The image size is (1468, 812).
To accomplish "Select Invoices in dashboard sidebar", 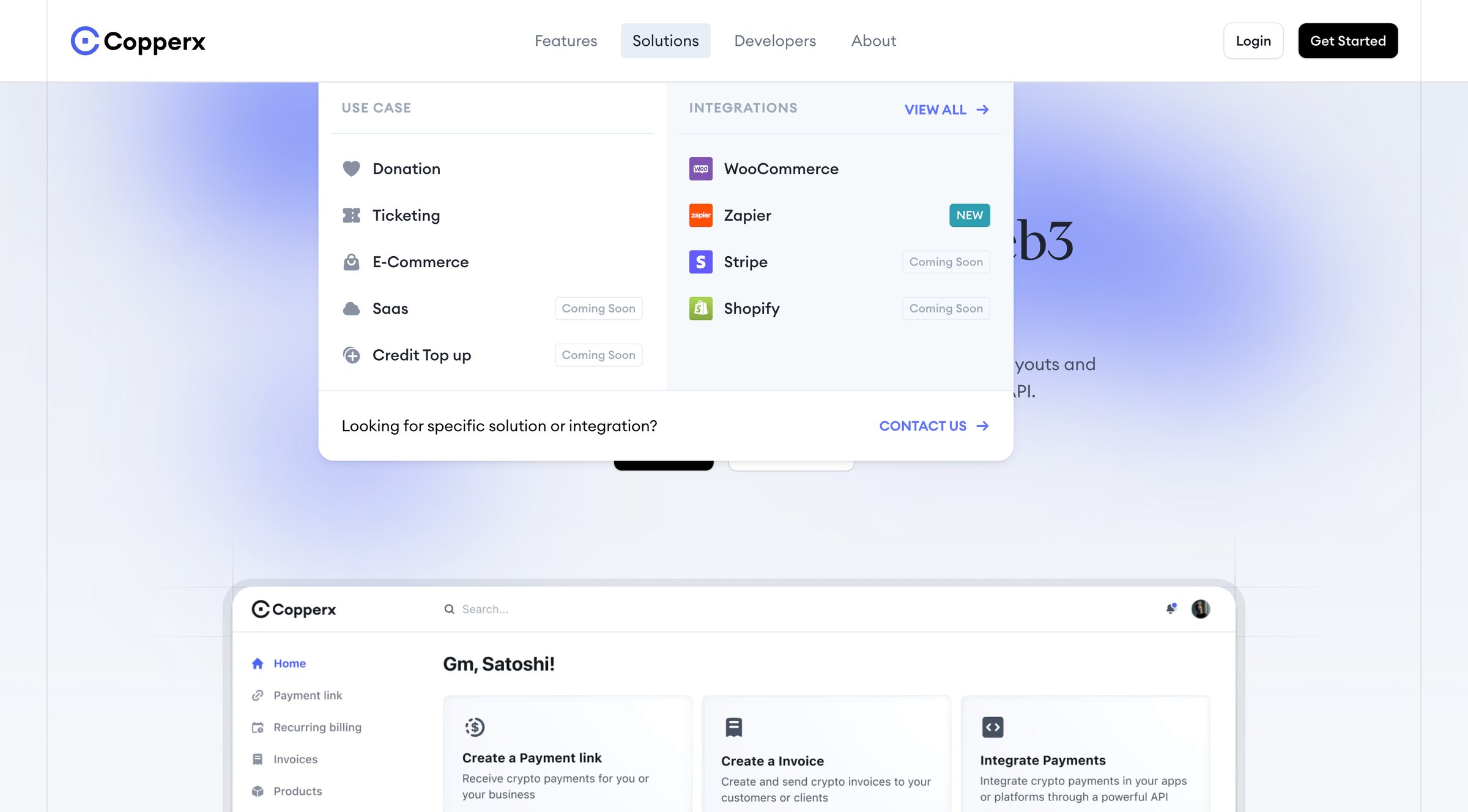I will 295,759.
